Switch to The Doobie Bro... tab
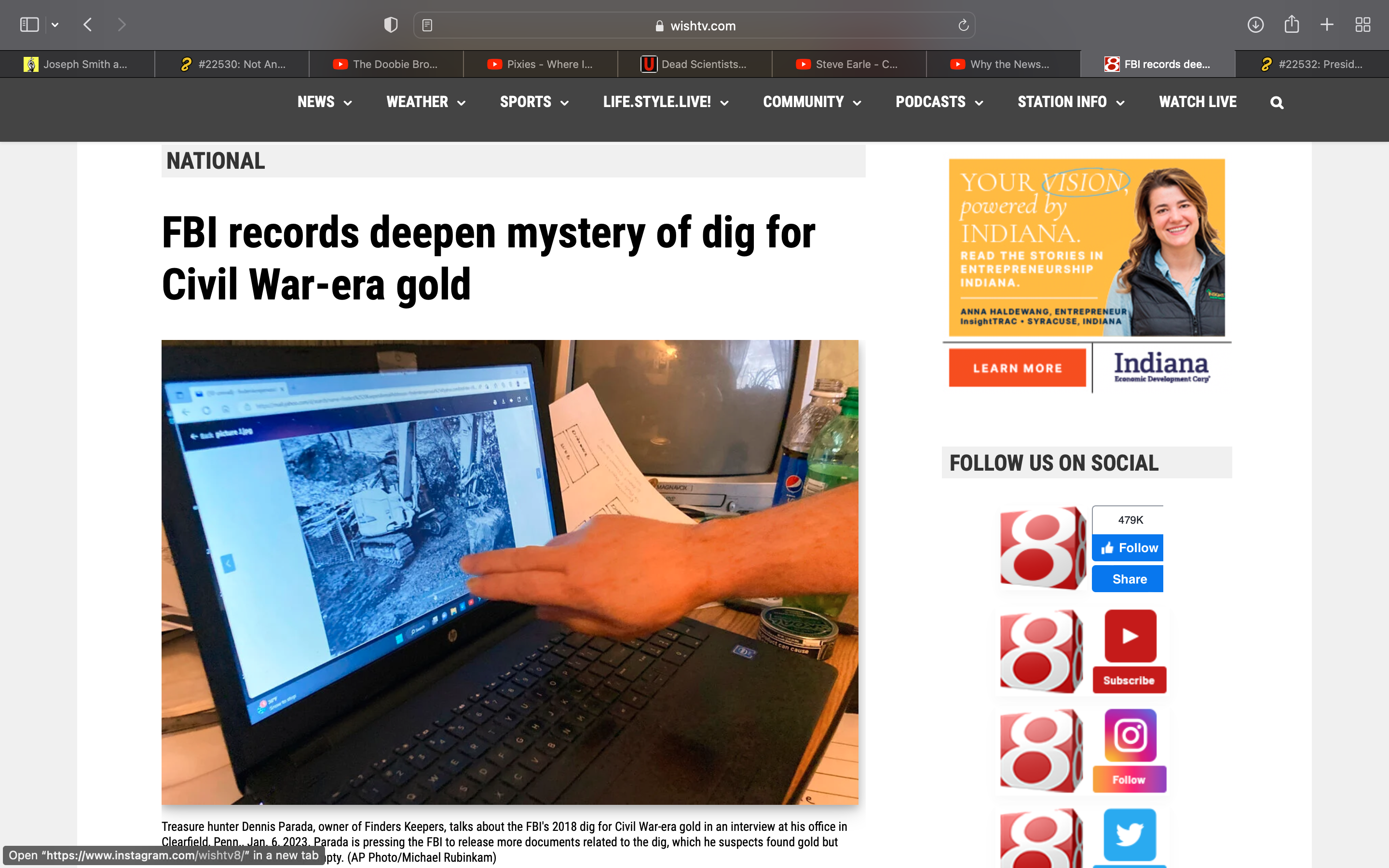The height and width of the screenshot is (868, 1389). 386,64
